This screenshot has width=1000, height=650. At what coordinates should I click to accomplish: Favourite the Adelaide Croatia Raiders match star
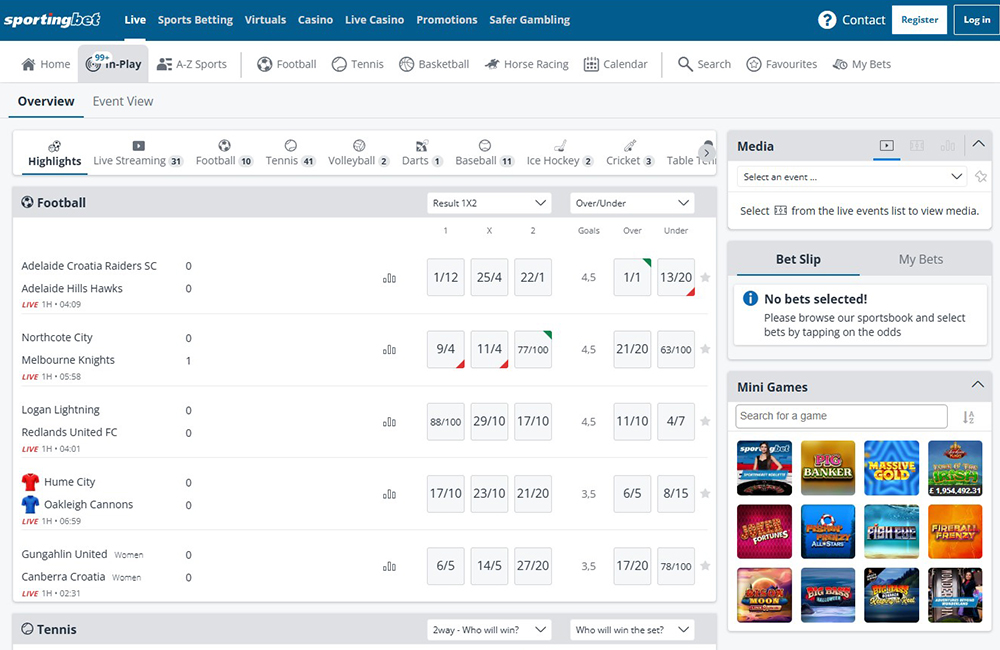[705, 277]
